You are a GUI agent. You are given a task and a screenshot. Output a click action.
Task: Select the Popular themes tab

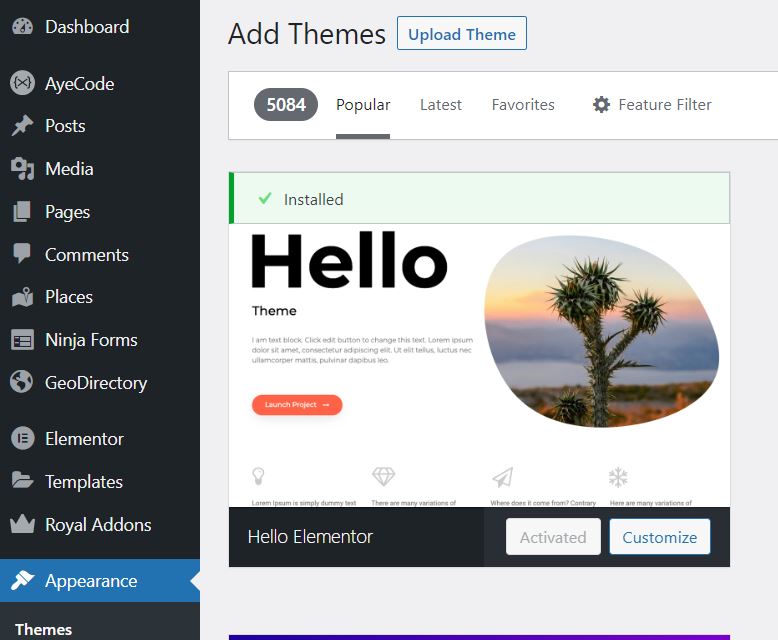pos(363,105)
